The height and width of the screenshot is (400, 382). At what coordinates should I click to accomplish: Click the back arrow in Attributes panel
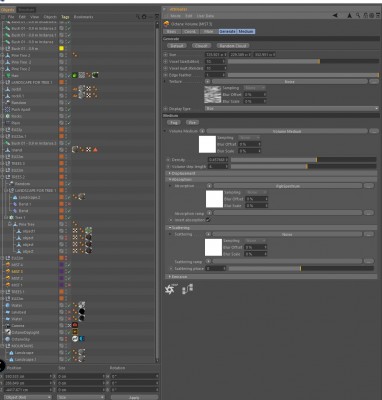[x=335, y=15]
